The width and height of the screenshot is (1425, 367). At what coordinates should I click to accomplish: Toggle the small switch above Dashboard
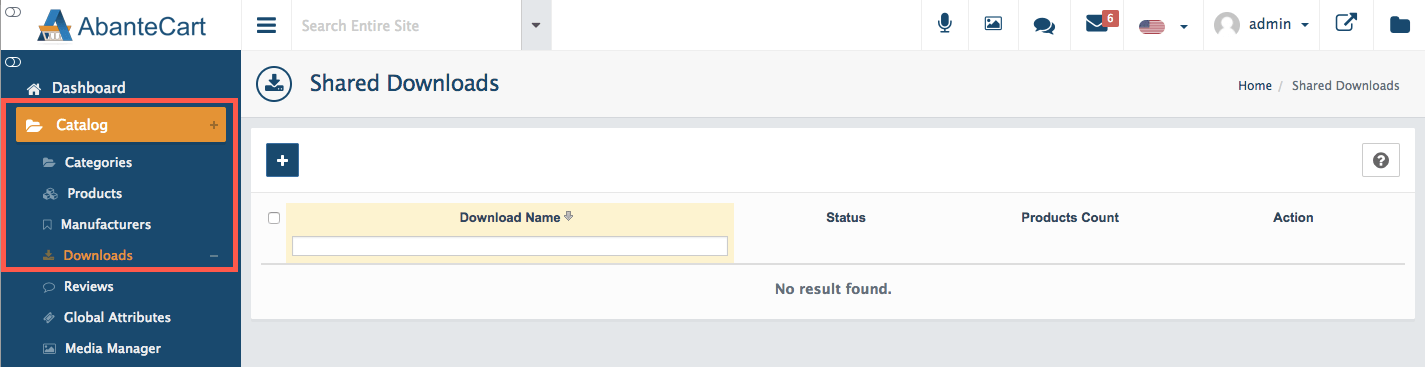click(x=13, y=62)
